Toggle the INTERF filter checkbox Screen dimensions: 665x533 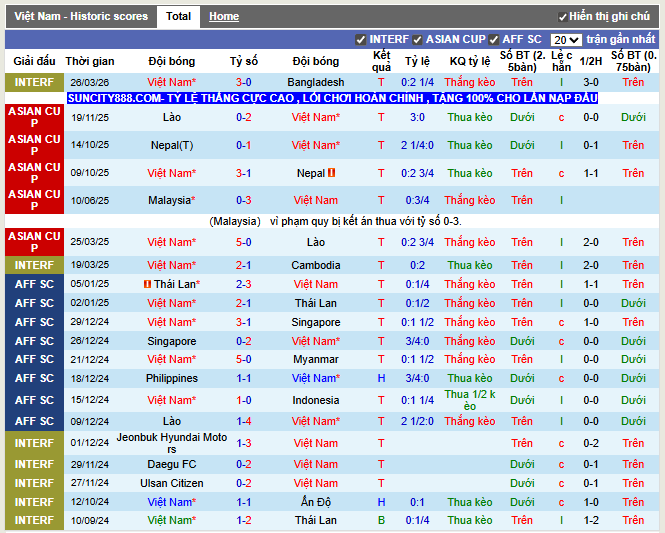361,40
